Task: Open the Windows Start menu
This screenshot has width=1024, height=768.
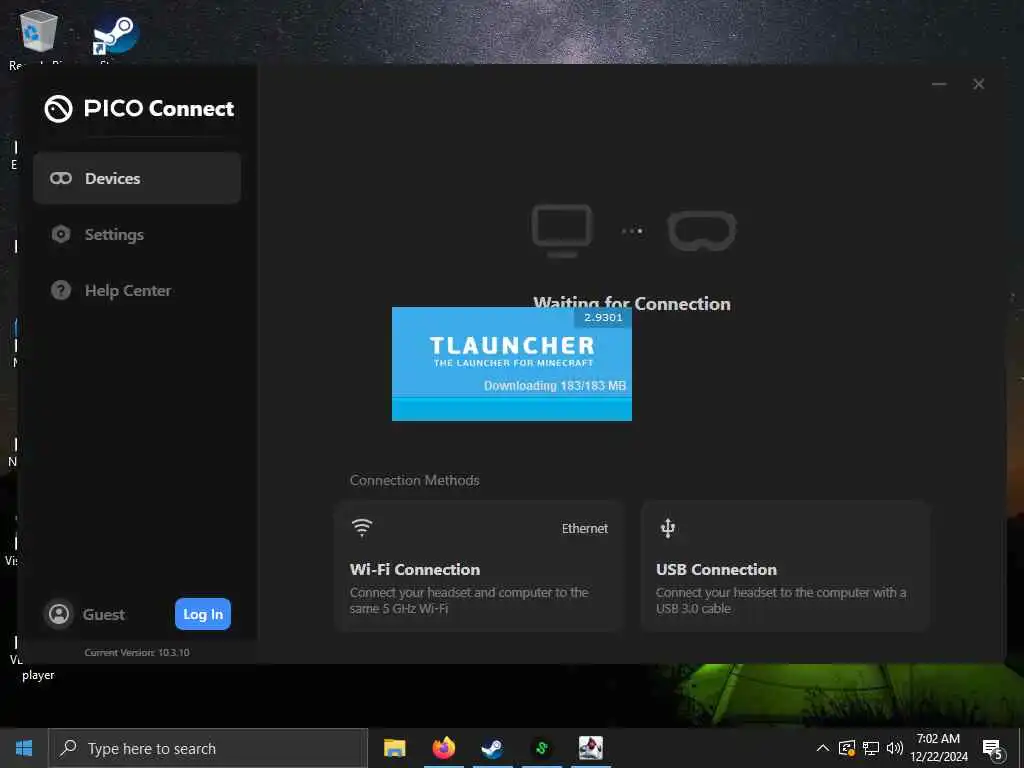Action: pos(24,748)
